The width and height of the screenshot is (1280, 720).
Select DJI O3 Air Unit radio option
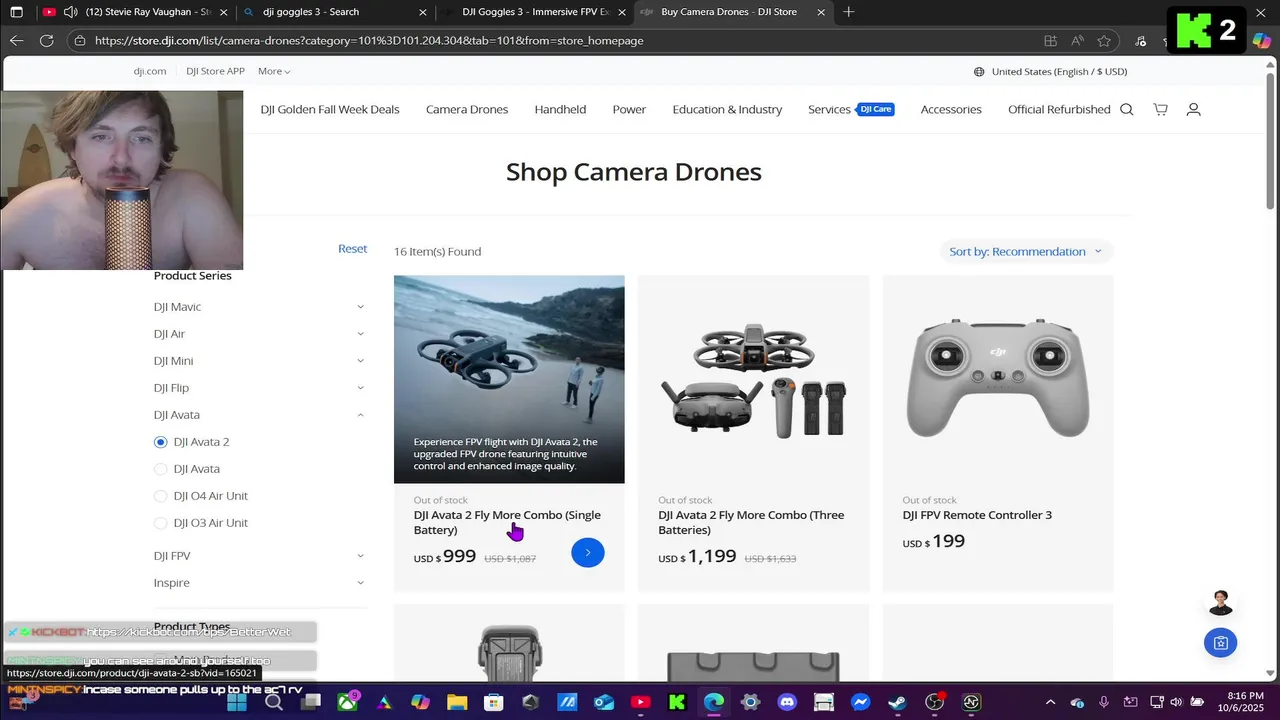point(160,523)
